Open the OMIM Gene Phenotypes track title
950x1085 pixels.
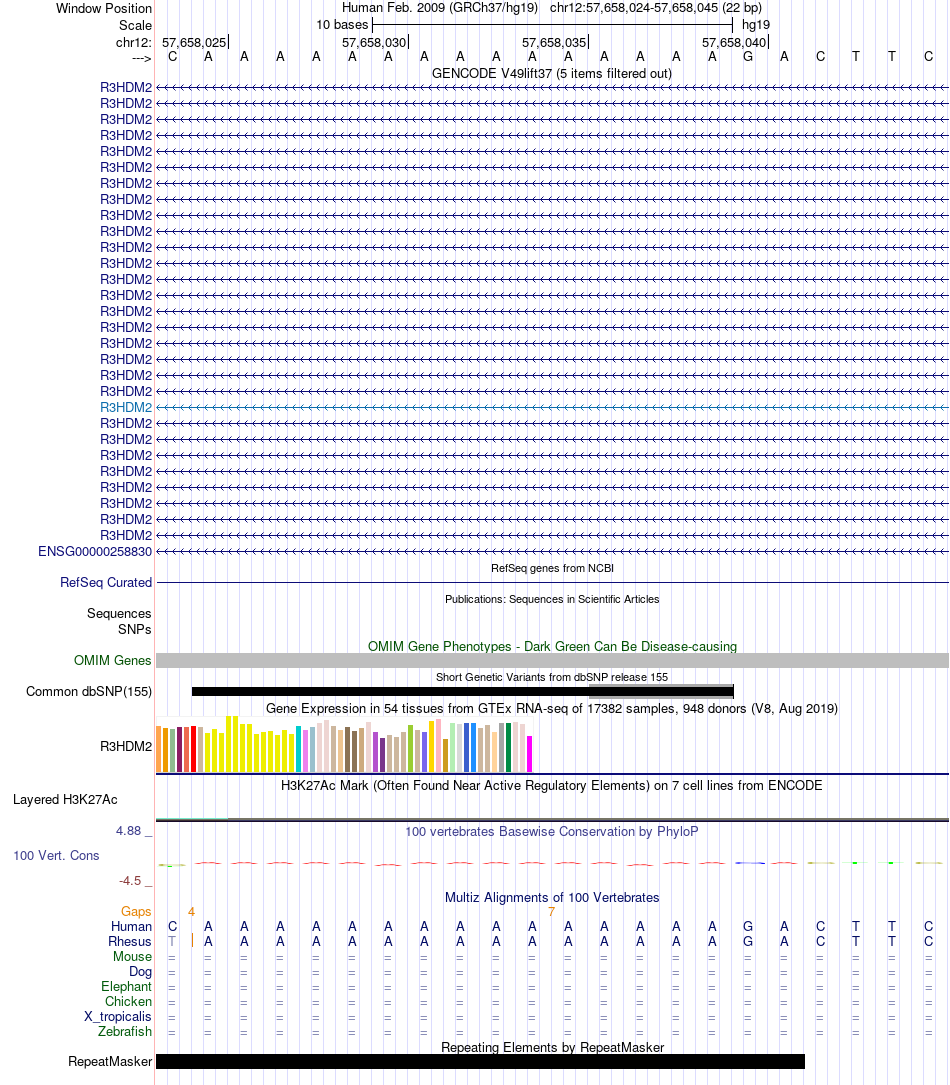click(x=552, y=646)
